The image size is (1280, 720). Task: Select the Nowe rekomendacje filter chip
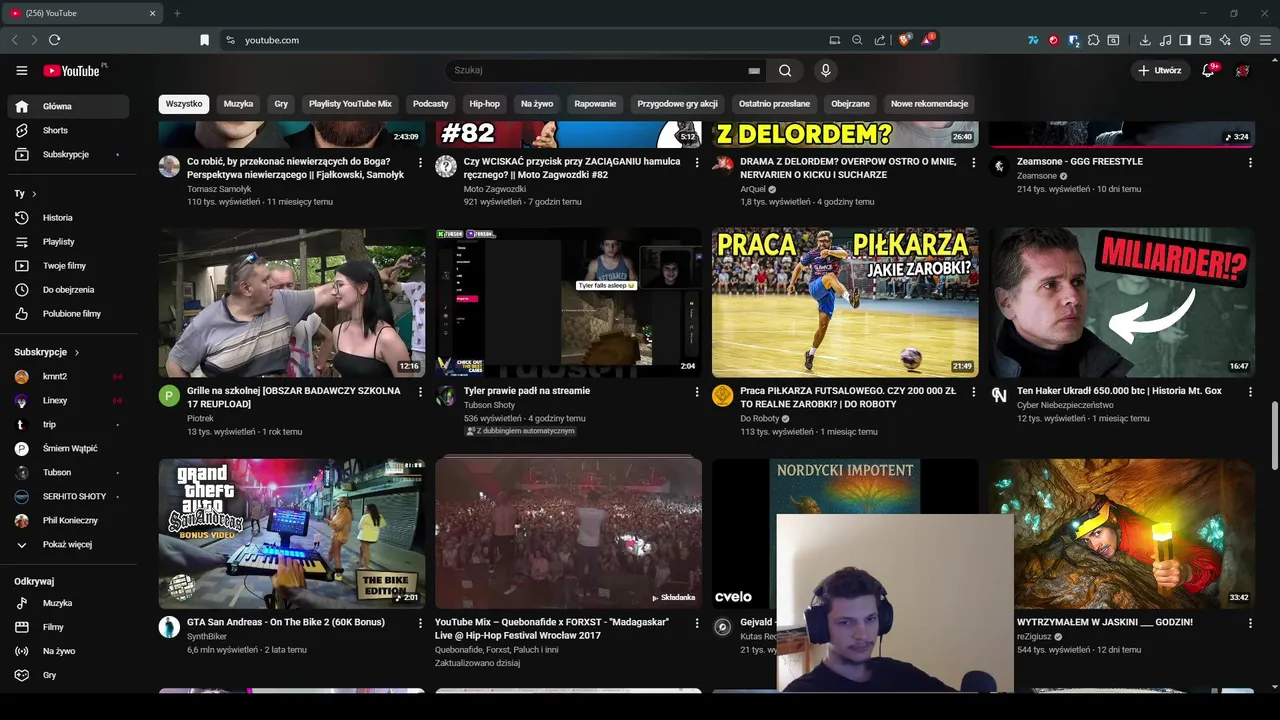(929, 104)
